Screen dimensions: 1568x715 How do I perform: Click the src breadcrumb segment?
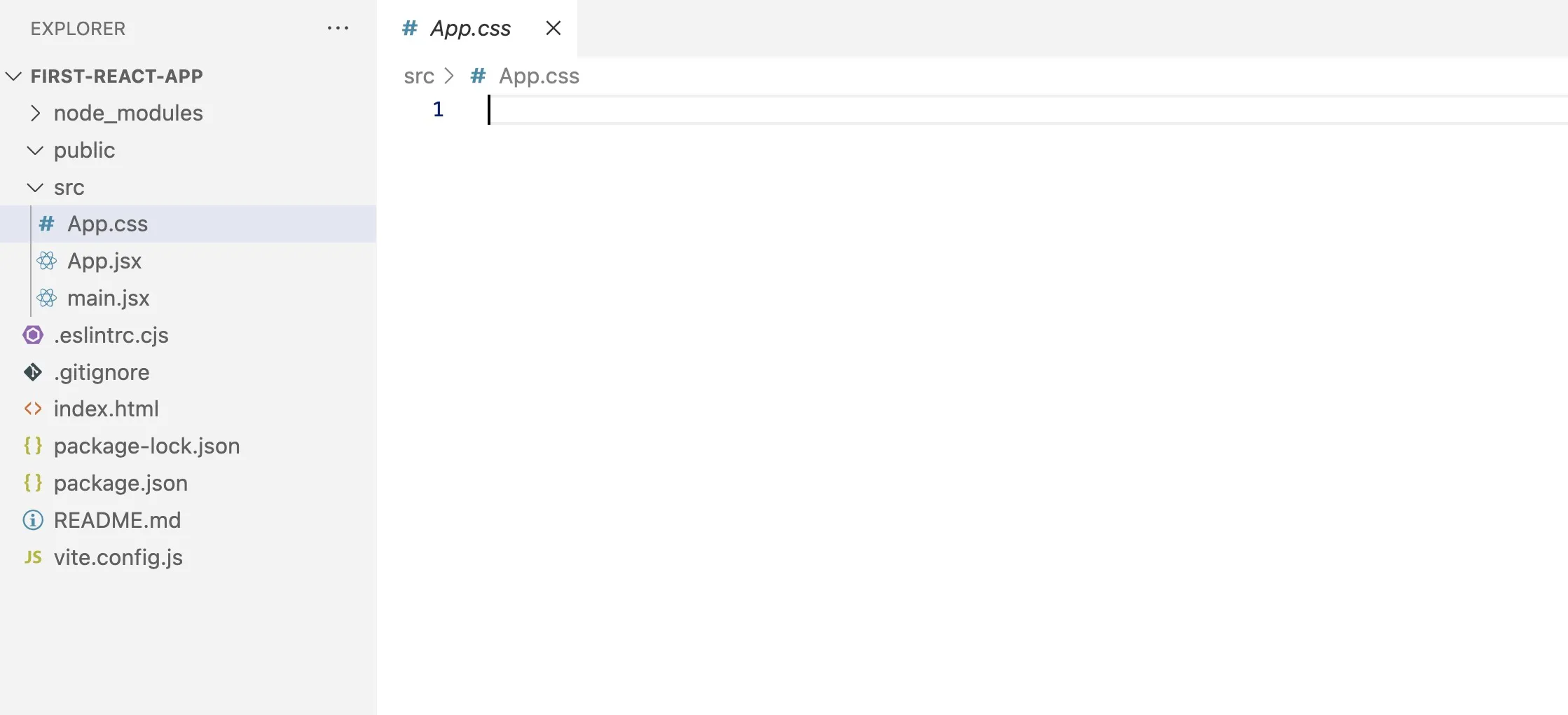[x=419, y=76]
